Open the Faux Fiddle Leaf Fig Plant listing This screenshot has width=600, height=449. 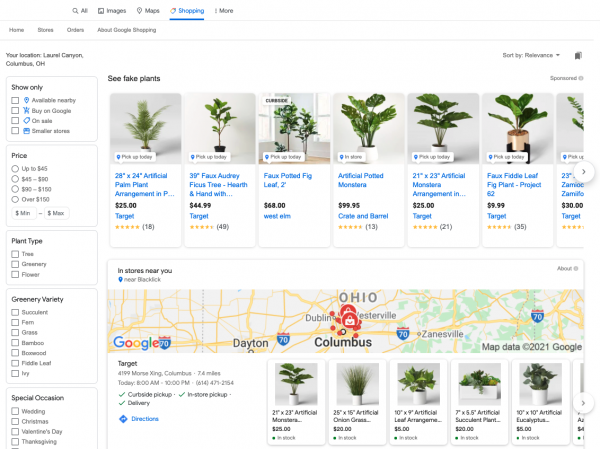514,184
